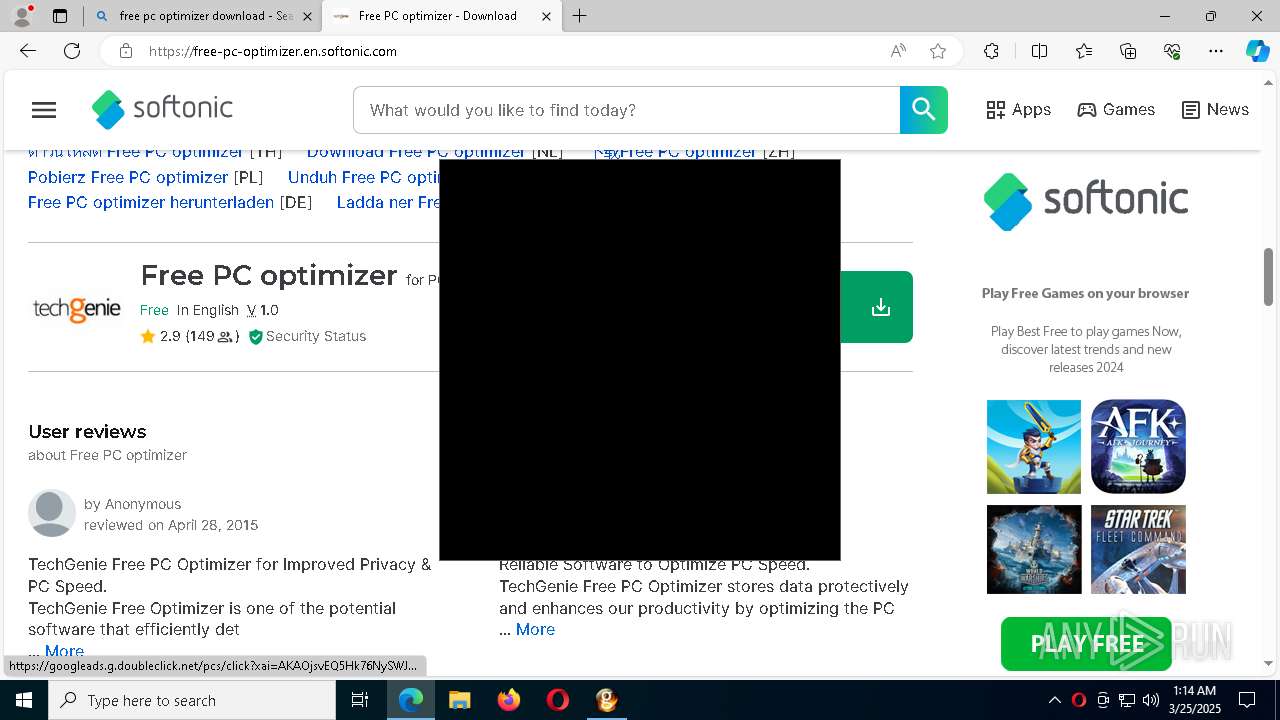
Task: Open the volume control
Action: (1151, 700)
